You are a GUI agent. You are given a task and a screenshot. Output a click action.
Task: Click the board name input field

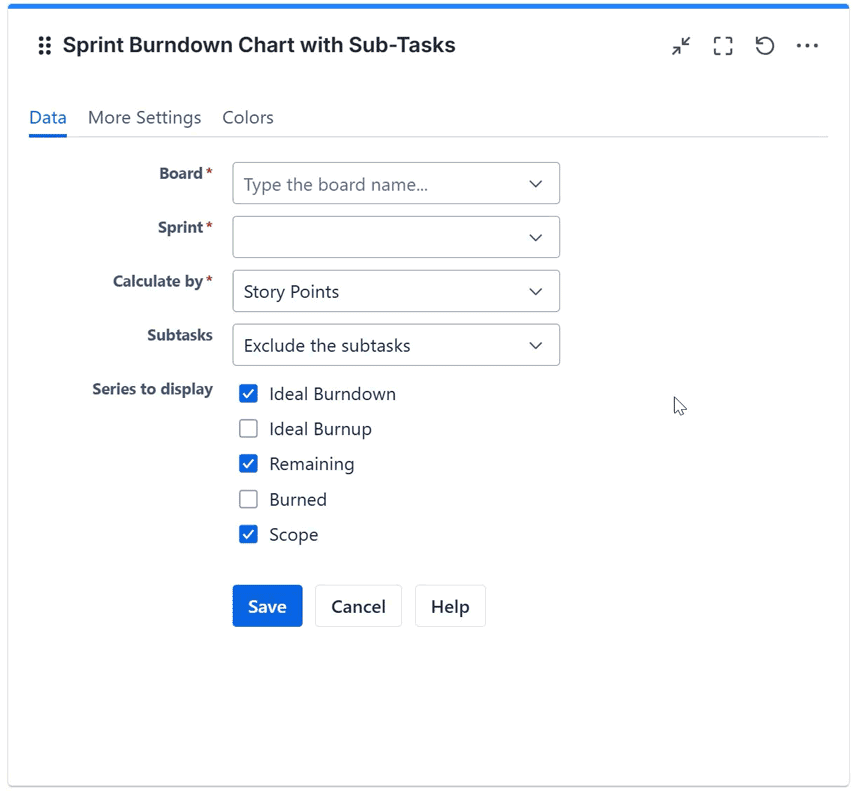pos(370,183)
